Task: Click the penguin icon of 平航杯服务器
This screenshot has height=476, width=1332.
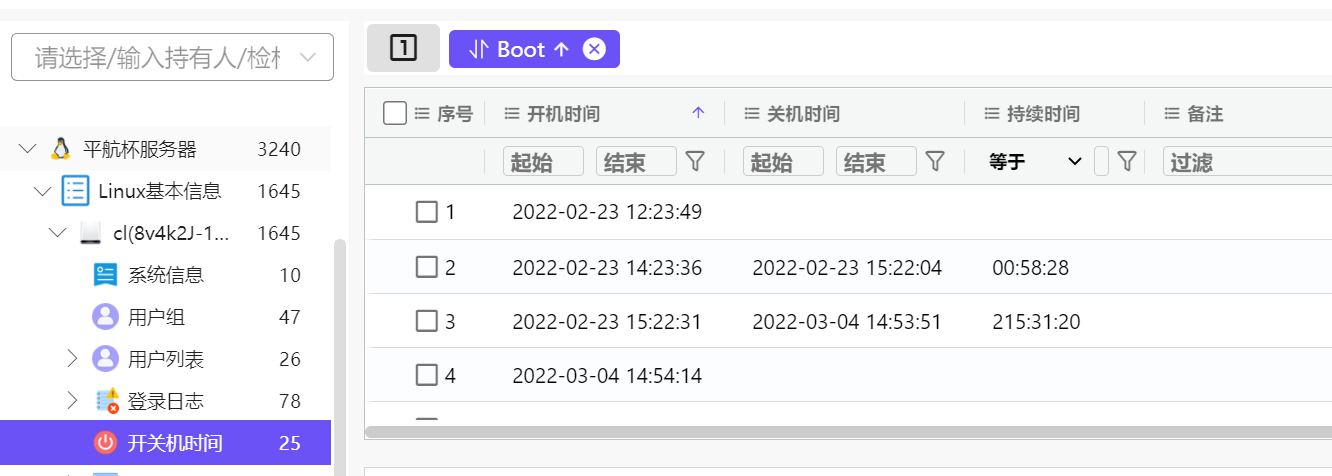Action: [60, 149]
